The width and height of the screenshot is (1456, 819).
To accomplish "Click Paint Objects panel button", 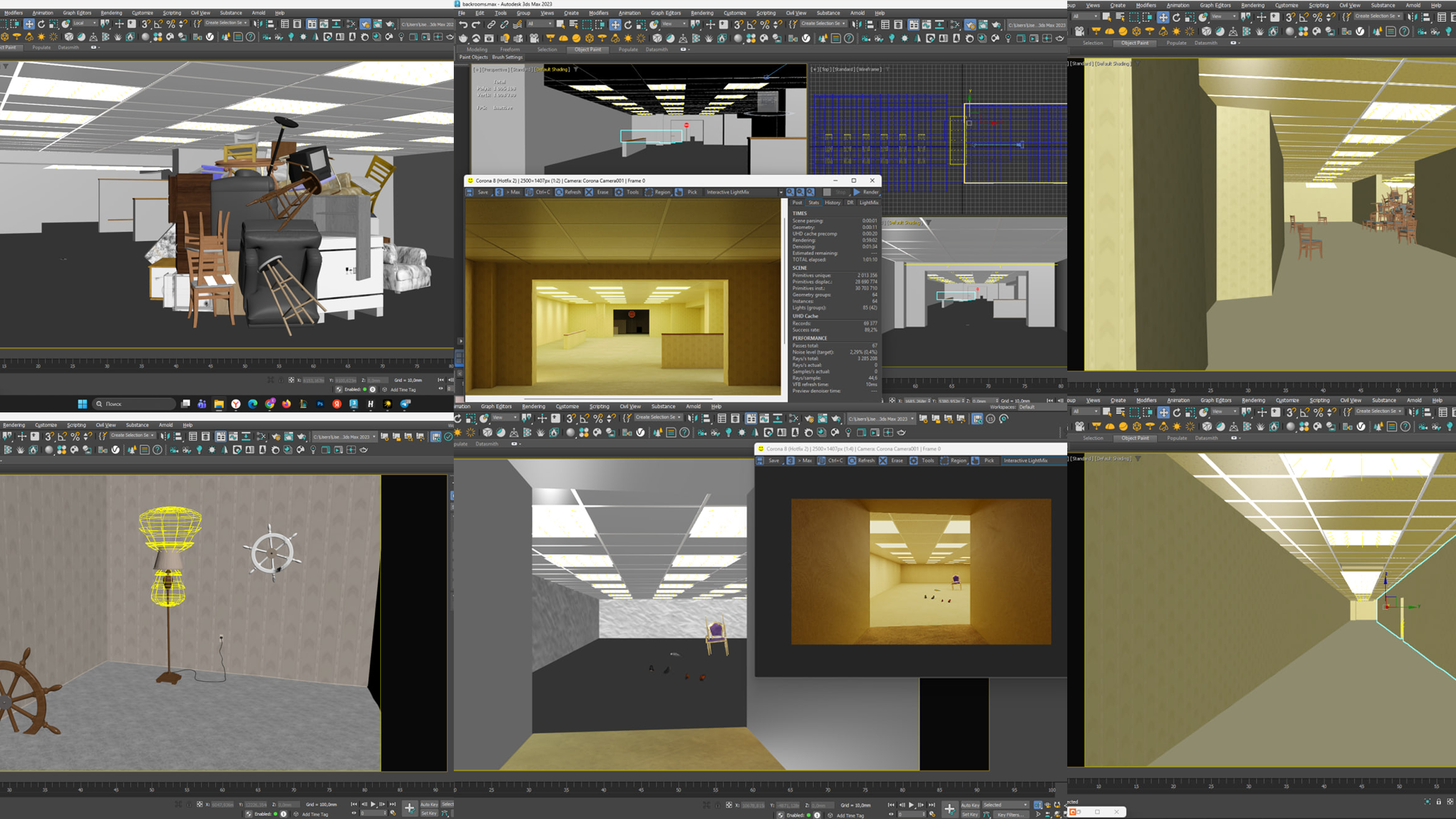I will tap(473, 57).
